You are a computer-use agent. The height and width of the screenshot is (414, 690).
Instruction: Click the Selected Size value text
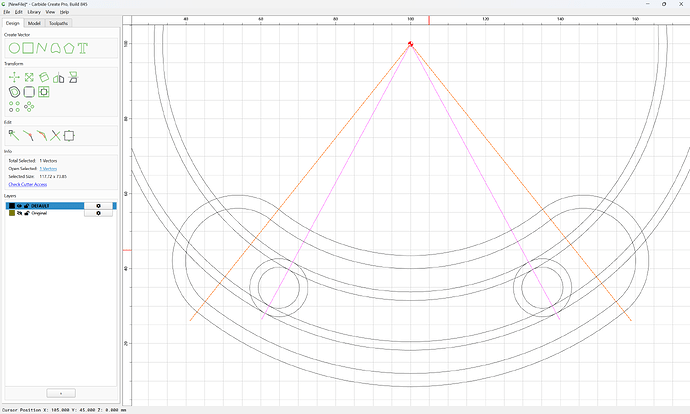click(x=53, y=176)
